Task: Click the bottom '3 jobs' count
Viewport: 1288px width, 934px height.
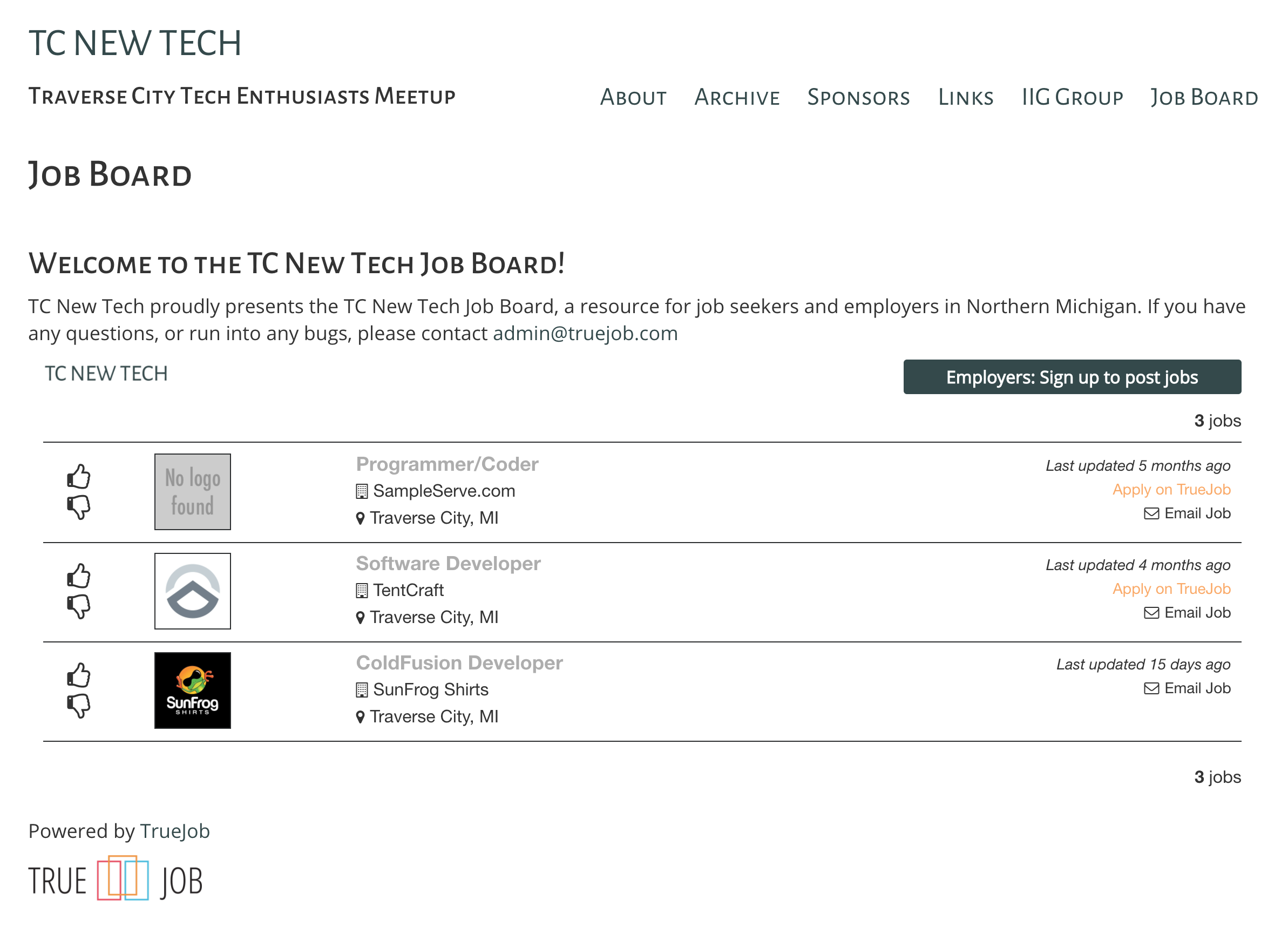Action: [x=1218, y=777]
